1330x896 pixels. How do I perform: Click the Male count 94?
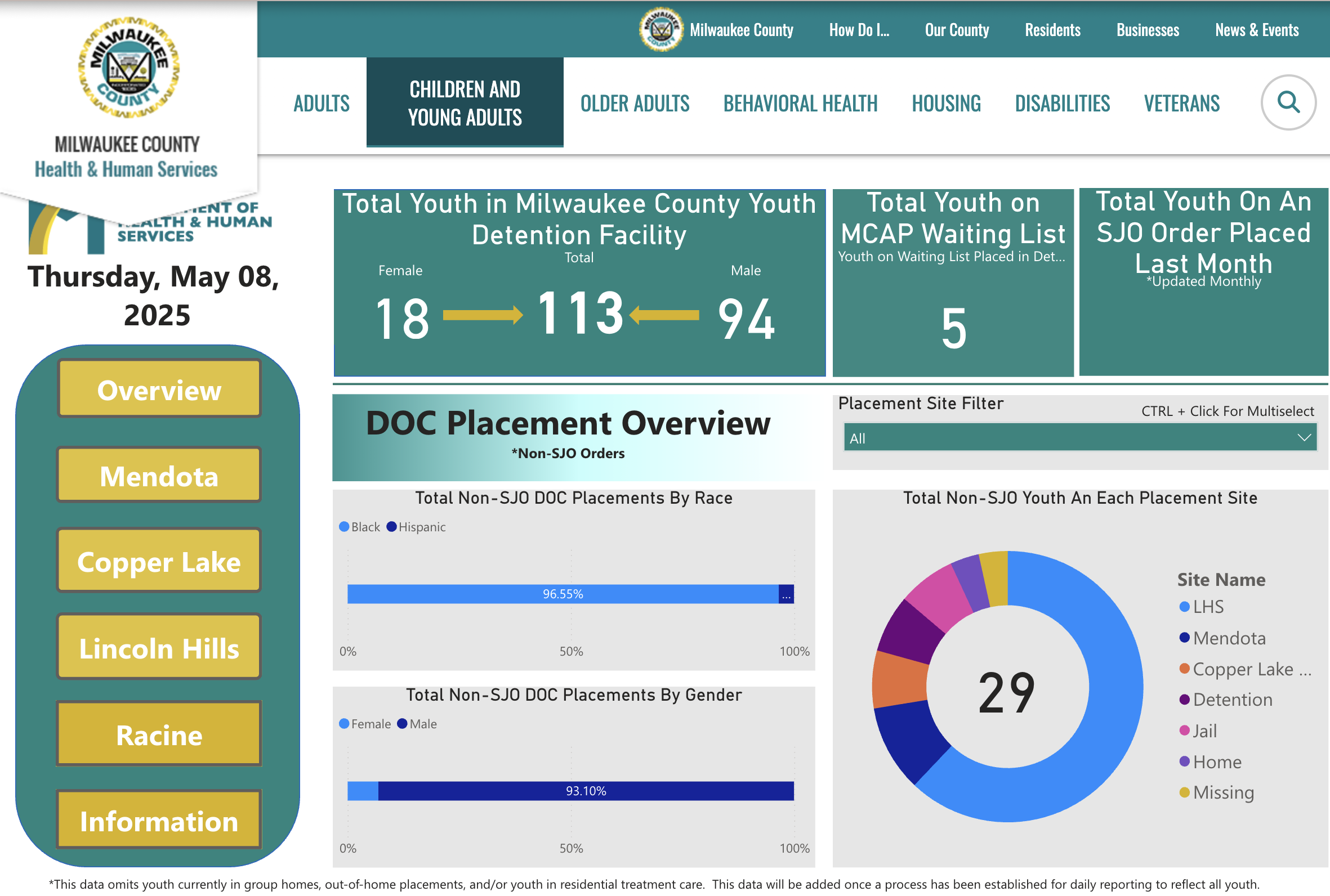(746, 319)
